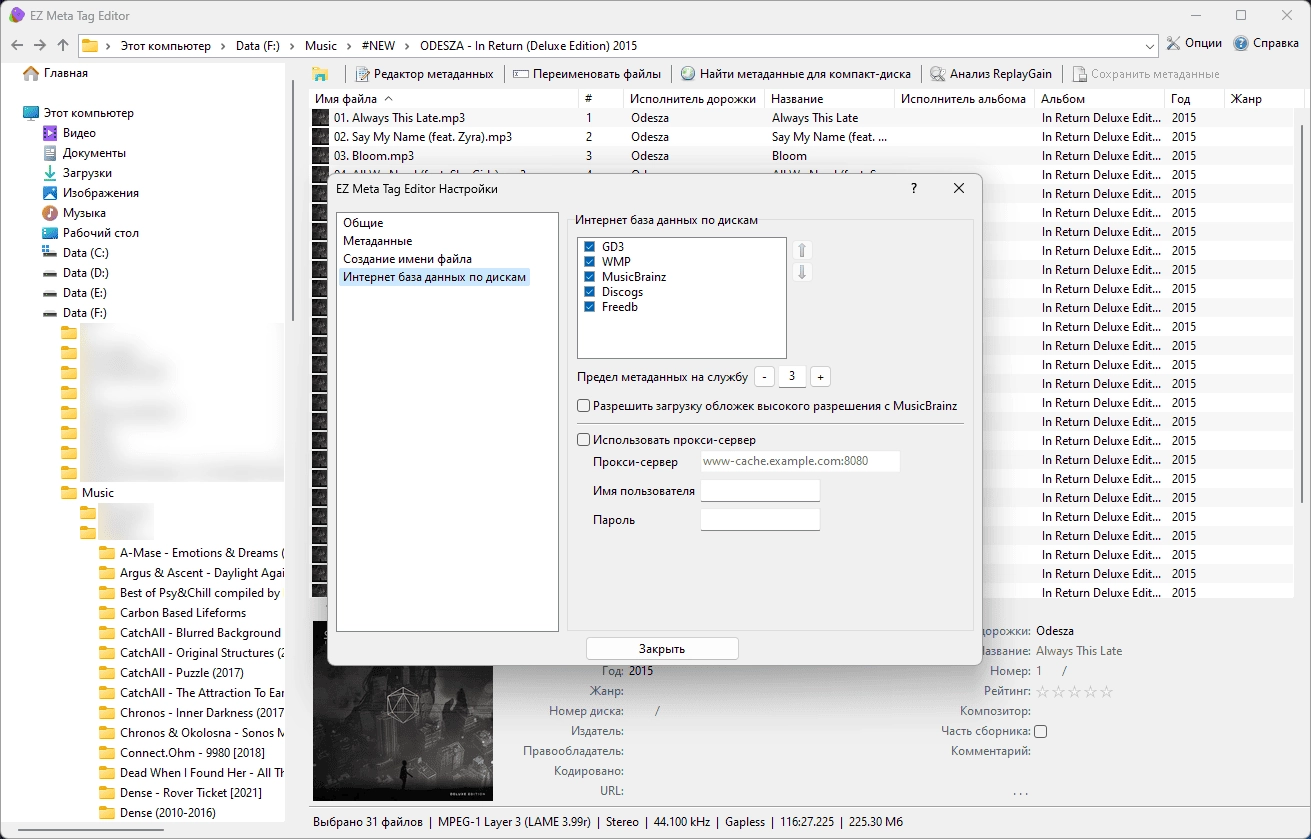Image resolution: width=1311 pixels, height=839 pixels.
Task: Click the third rating star
Action: (1074, 691)
